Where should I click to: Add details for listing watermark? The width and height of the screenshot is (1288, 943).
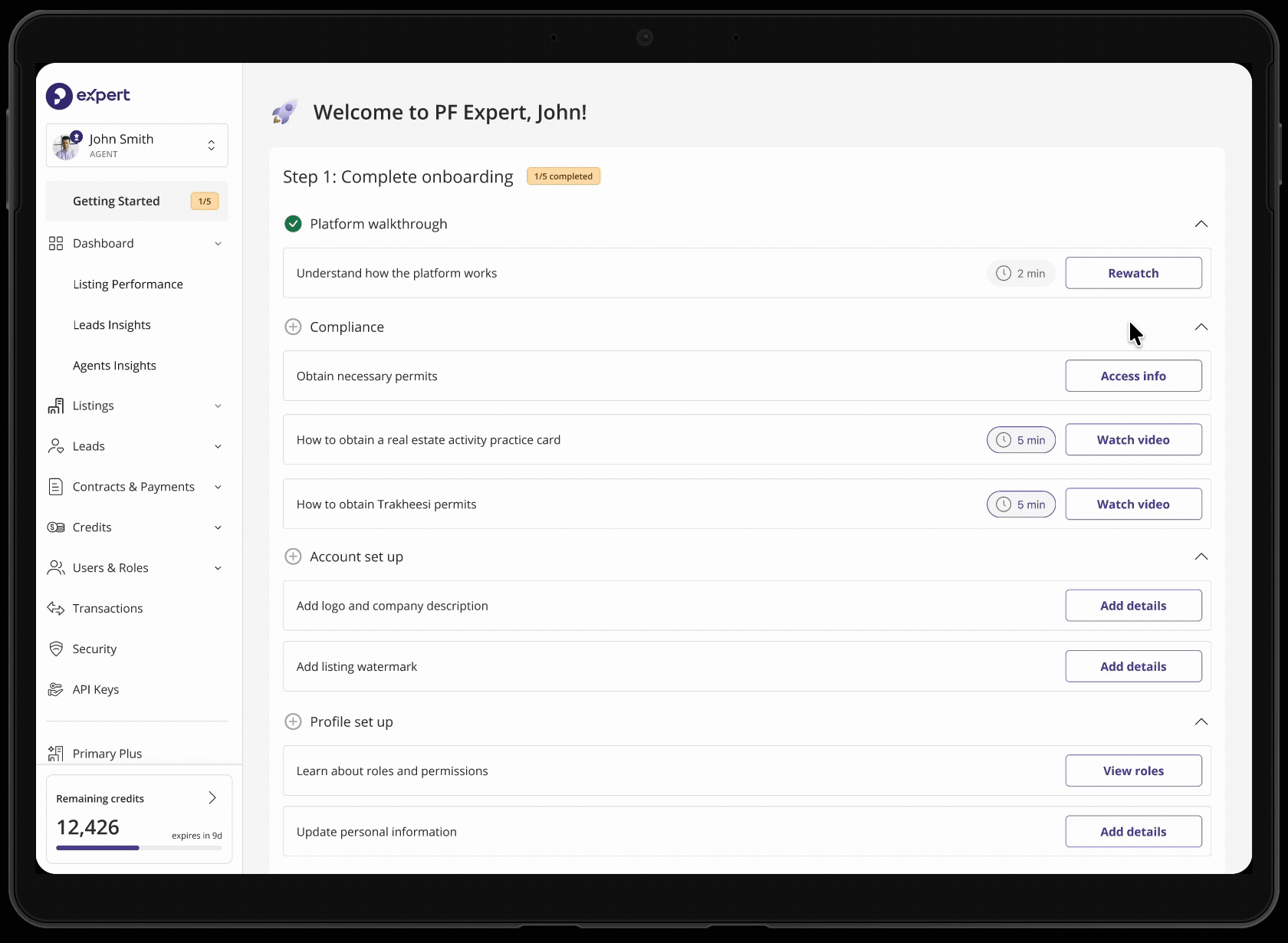coord(1133,666)
